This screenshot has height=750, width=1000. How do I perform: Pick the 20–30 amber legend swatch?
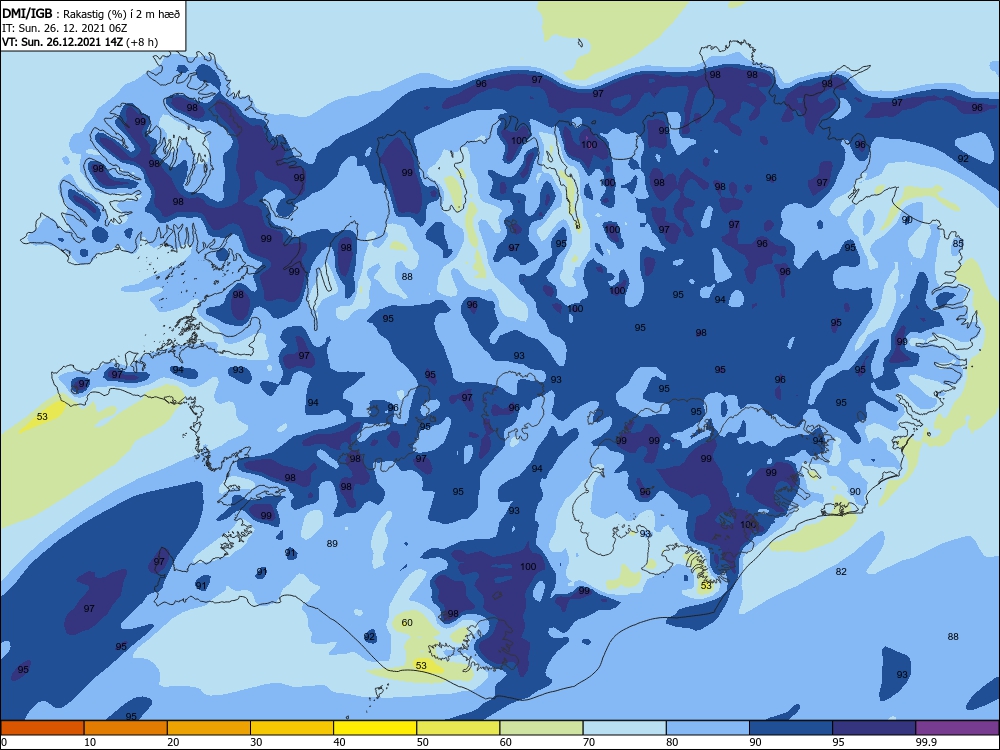pos(209,728)
